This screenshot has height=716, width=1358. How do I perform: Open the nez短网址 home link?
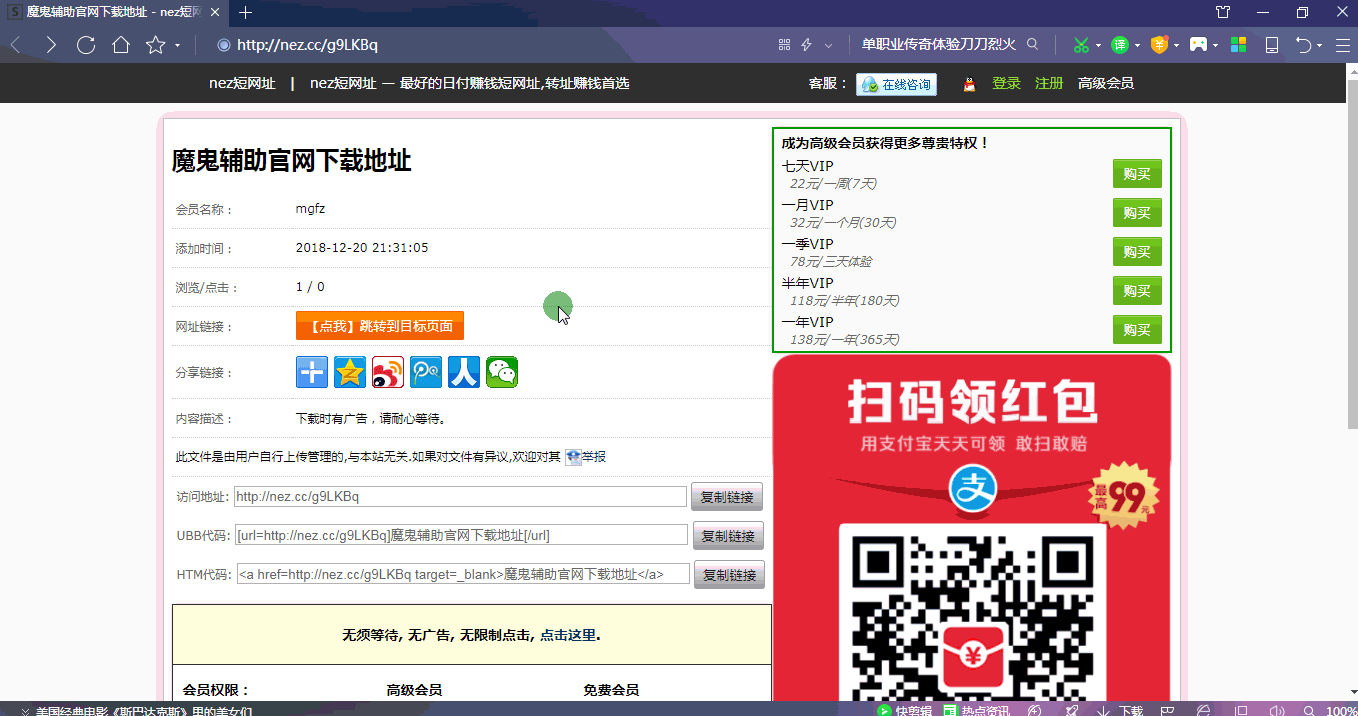click(242, 83)
